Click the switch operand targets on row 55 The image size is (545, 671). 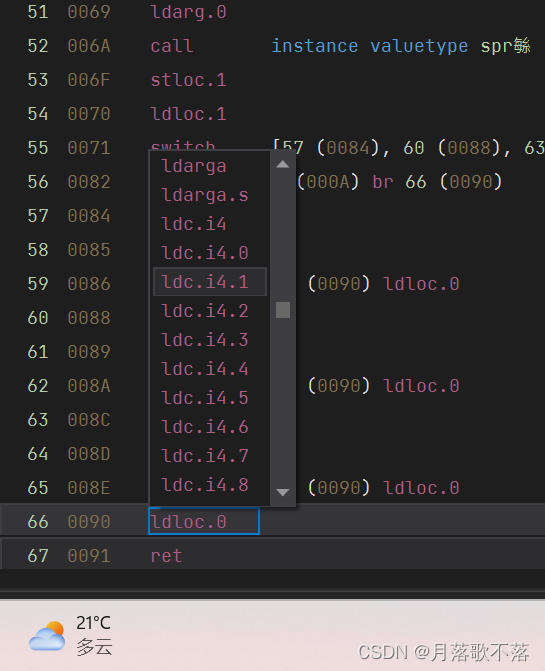click(x=409, y=148)
